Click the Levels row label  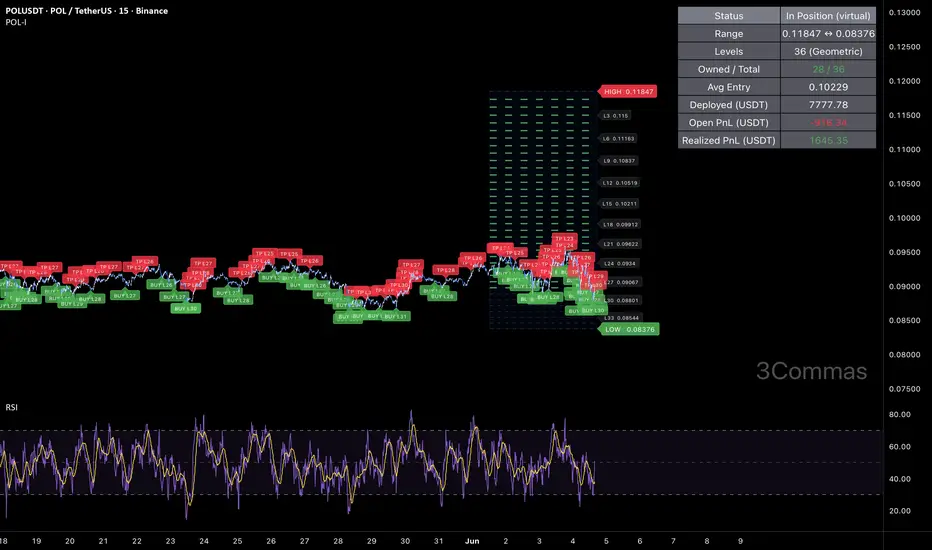729,52
